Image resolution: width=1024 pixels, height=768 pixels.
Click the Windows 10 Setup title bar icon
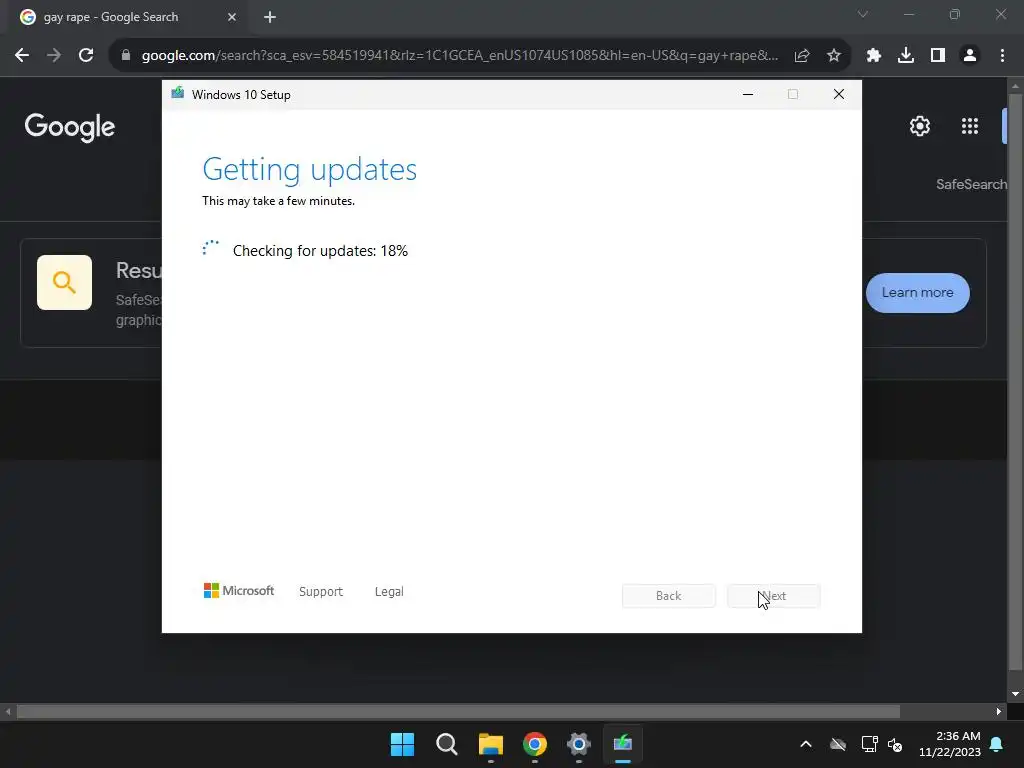coord(177,94)
